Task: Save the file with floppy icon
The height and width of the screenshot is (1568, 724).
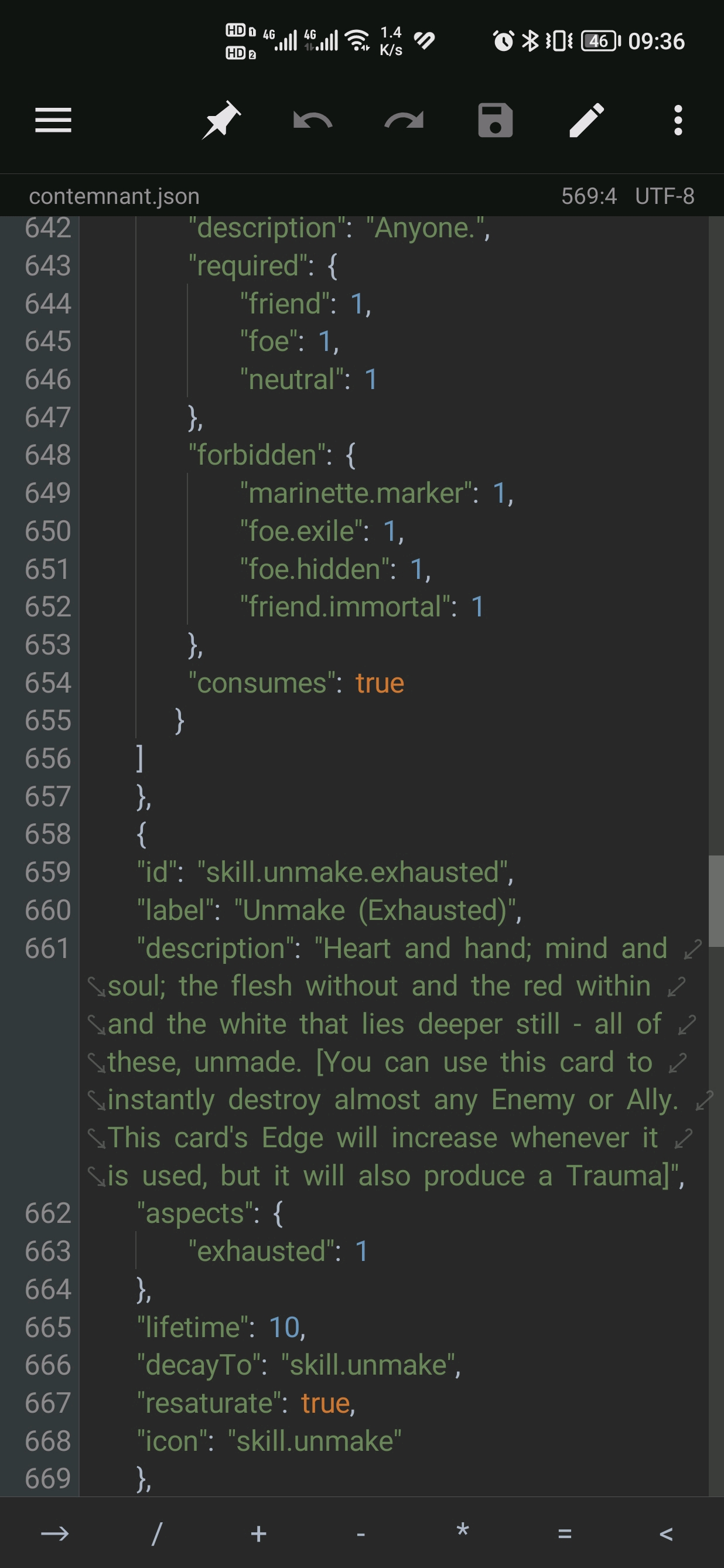Action: (x=495, y=120)
